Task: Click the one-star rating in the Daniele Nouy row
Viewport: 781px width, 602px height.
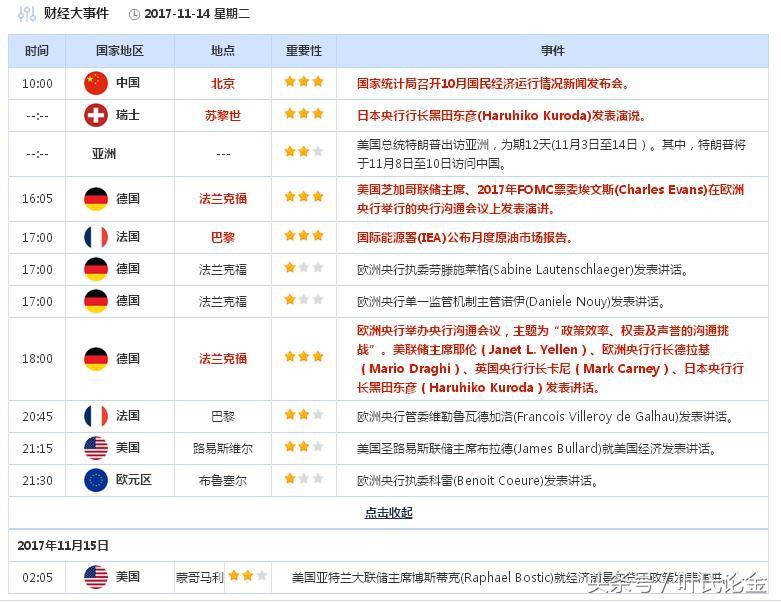Action: pyautogui.click(x=304, y=299)
